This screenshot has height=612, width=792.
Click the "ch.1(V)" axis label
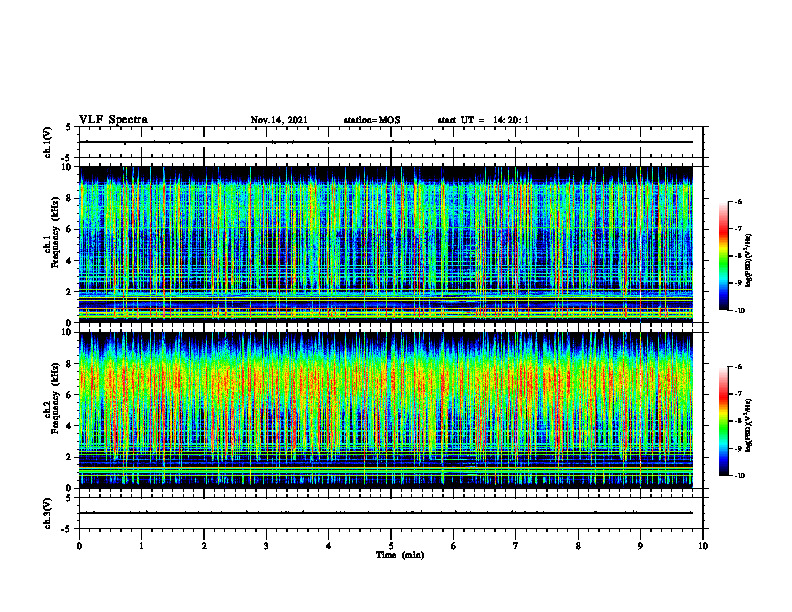(48, 142)
